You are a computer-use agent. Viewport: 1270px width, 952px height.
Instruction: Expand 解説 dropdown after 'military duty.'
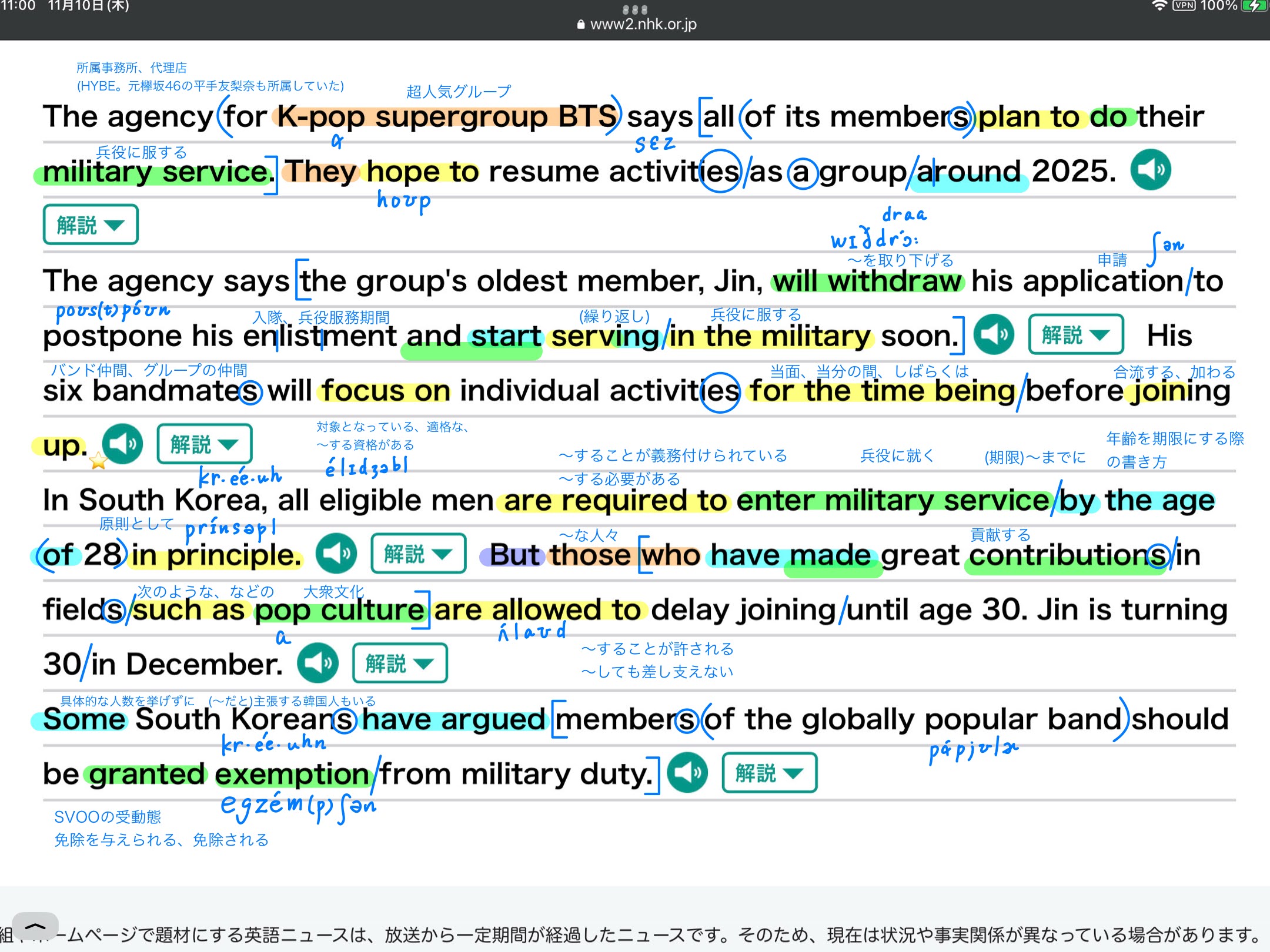coord(770,773)
